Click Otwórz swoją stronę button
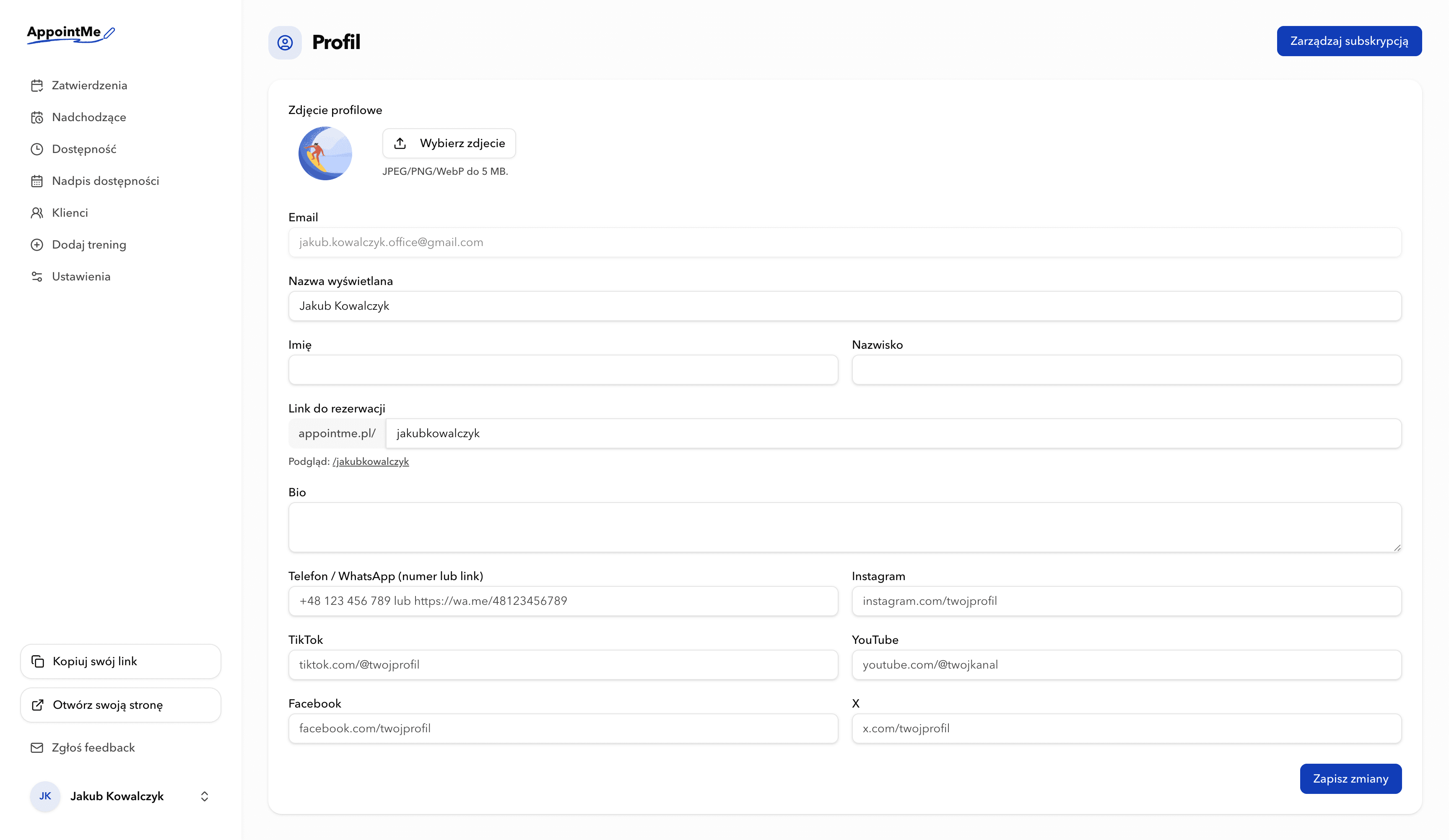This screenshot has width=1449, height=840. (x=121, y=705)
